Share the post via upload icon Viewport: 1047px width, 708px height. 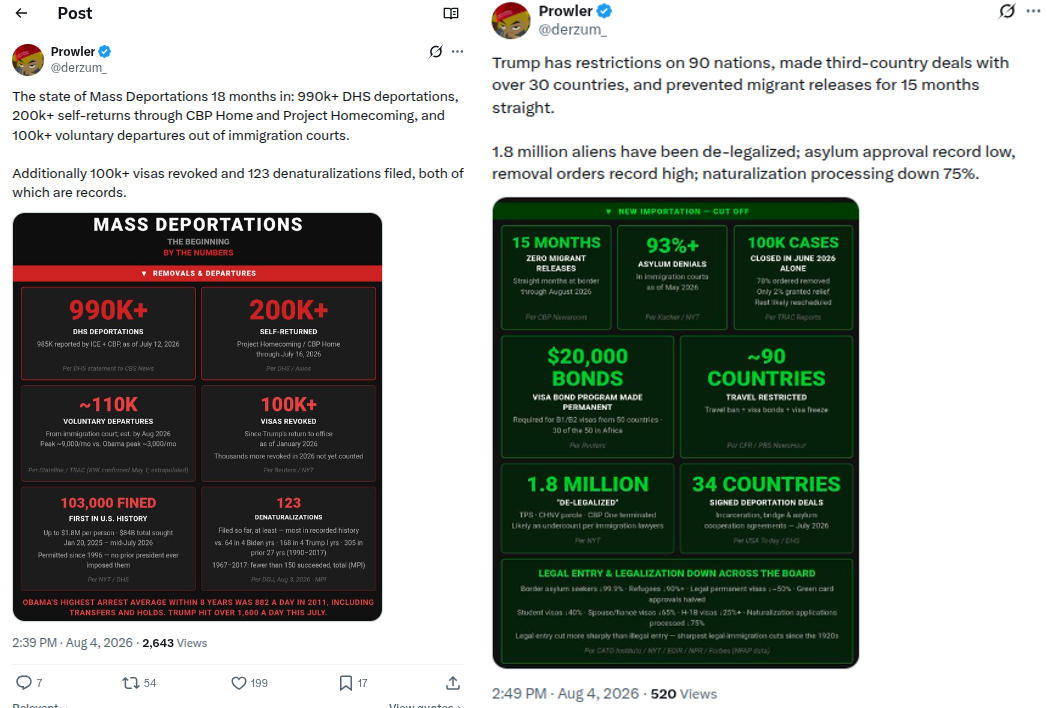pyautogui.click(x=453, y=683)
